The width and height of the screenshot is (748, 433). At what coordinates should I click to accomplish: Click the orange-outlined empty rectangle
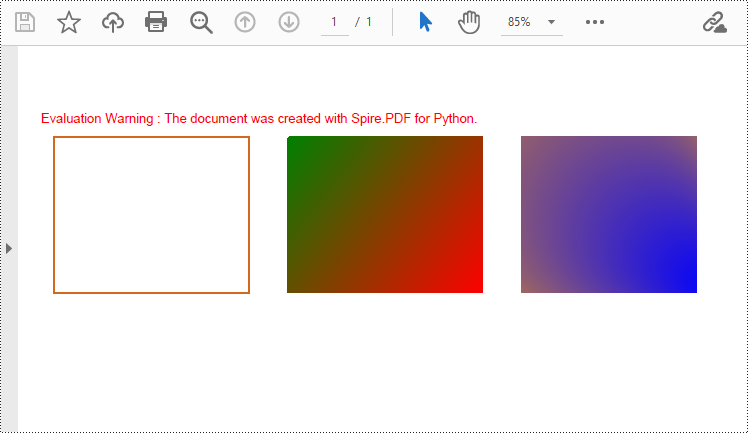click(151, 215)
